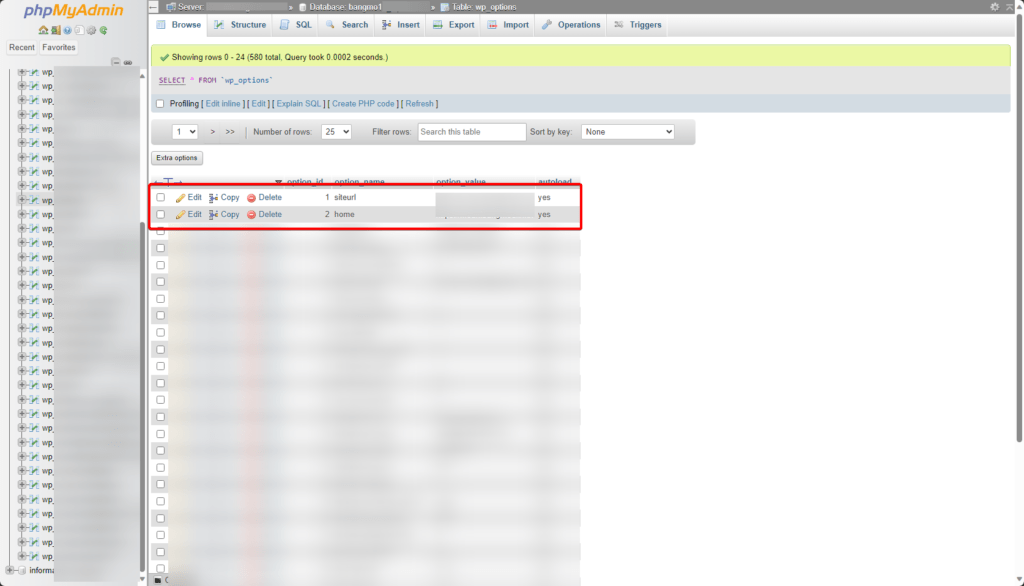
Task: Check the siteurl row checkbox
Action: [x=160, y=198]
